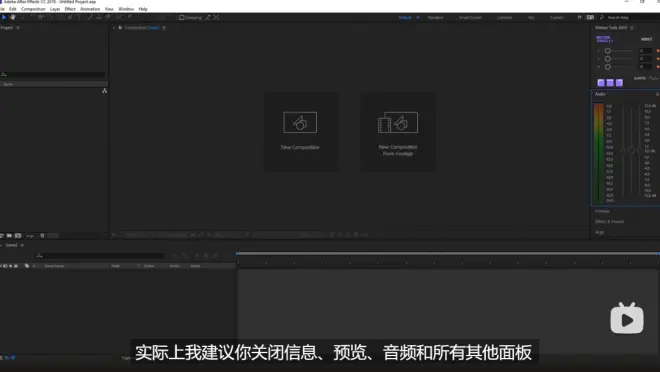Image resolution: width=660 pixels, height=372 pixels.
Task: Switch to the Standard workspace
Action: (x=435, y=18)
